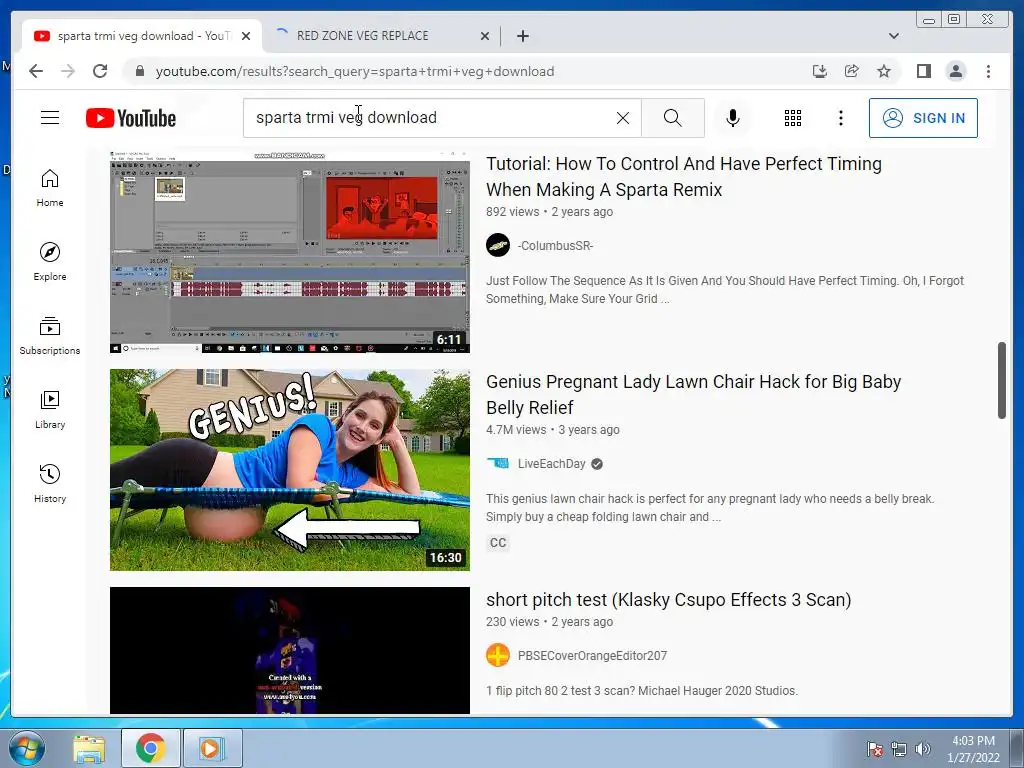Open the short pitch test video title

point(669,600)
